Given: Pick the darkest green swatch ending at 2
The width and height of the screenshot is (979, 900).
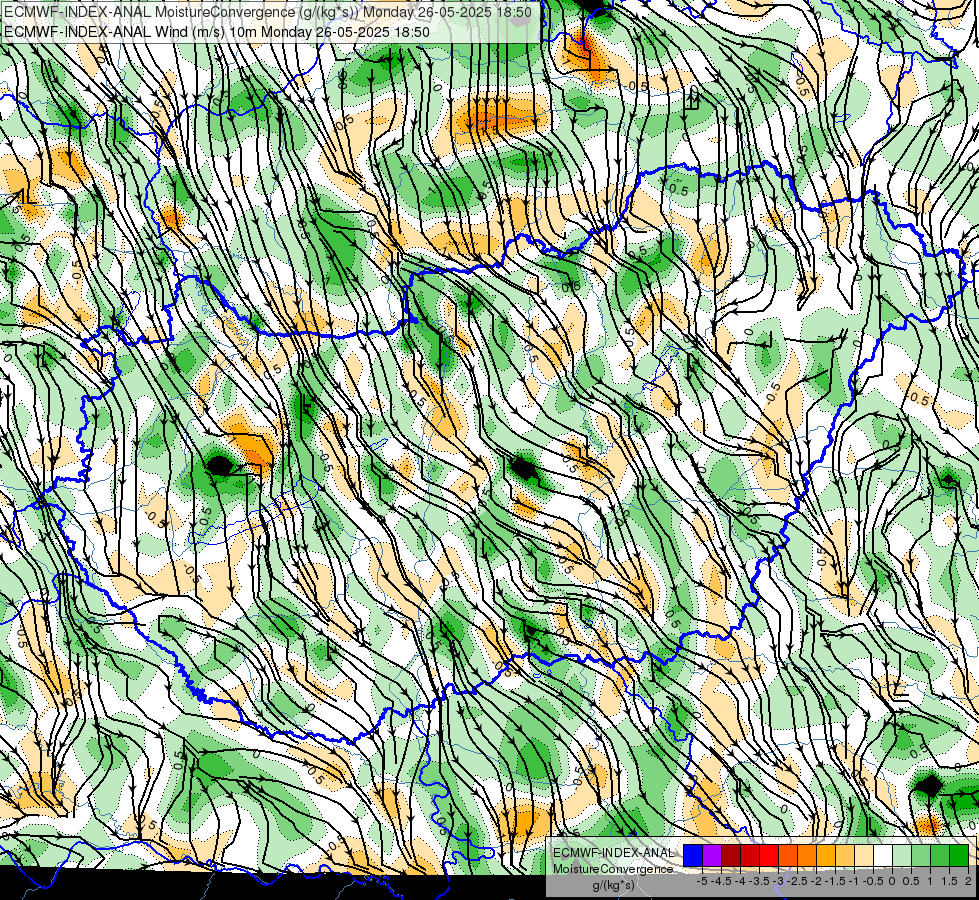Looking at the screenshot, I should pos(959,856).
